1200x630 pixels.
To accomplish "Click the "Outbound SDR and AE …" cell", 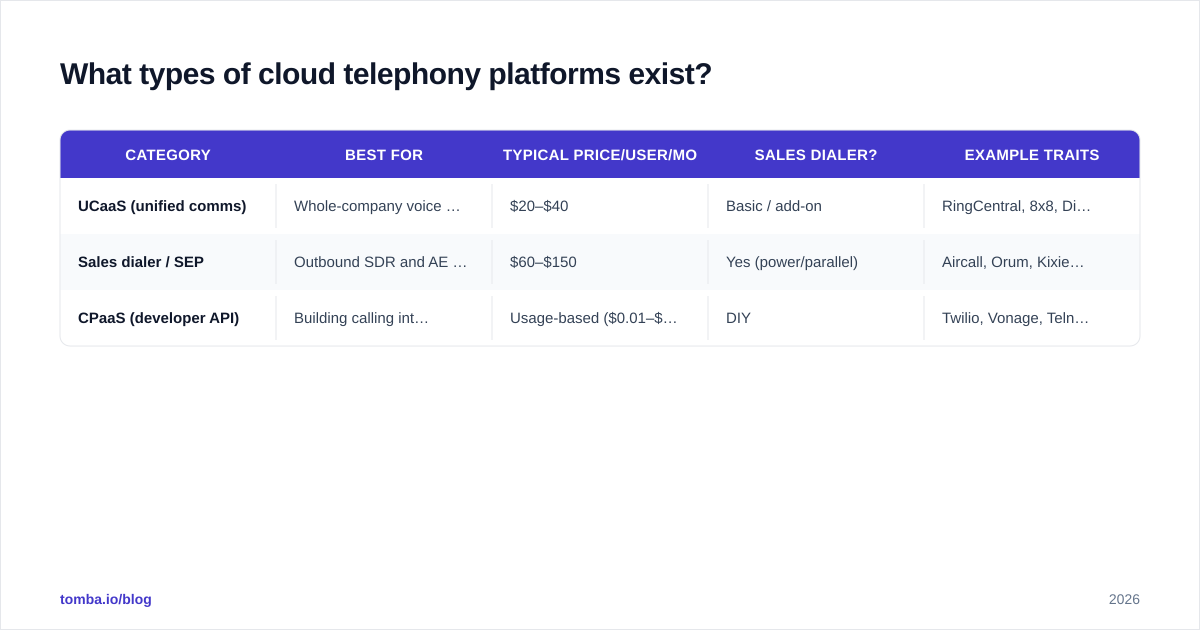I will tap(384, 262).
